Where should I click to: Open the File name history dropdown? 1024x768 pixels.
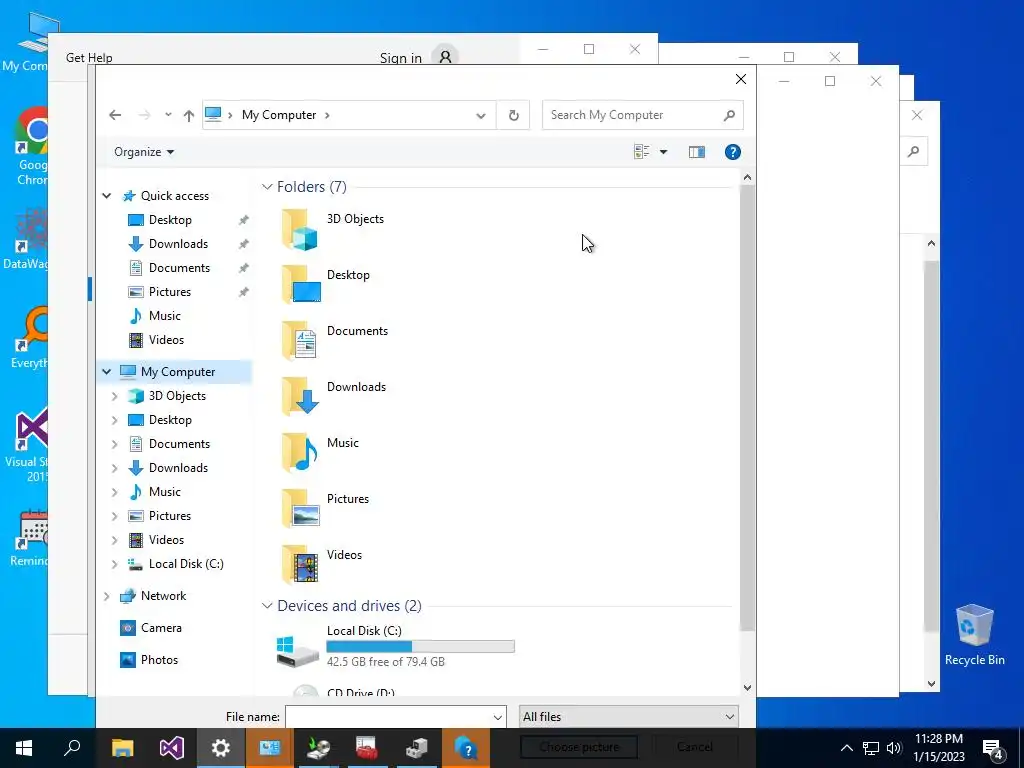(498, 717)
